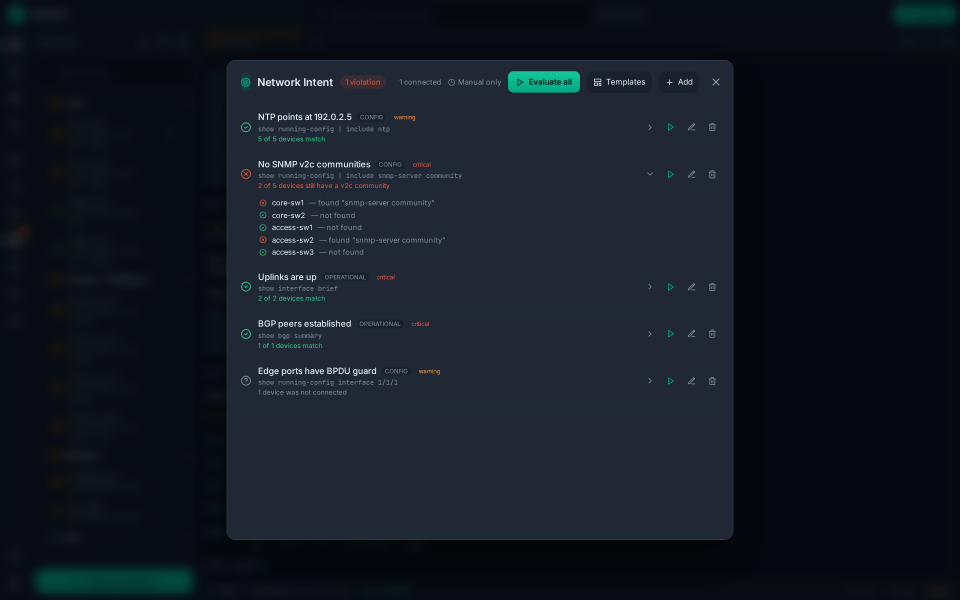Close the Network Intent dialog

[716, 82]
